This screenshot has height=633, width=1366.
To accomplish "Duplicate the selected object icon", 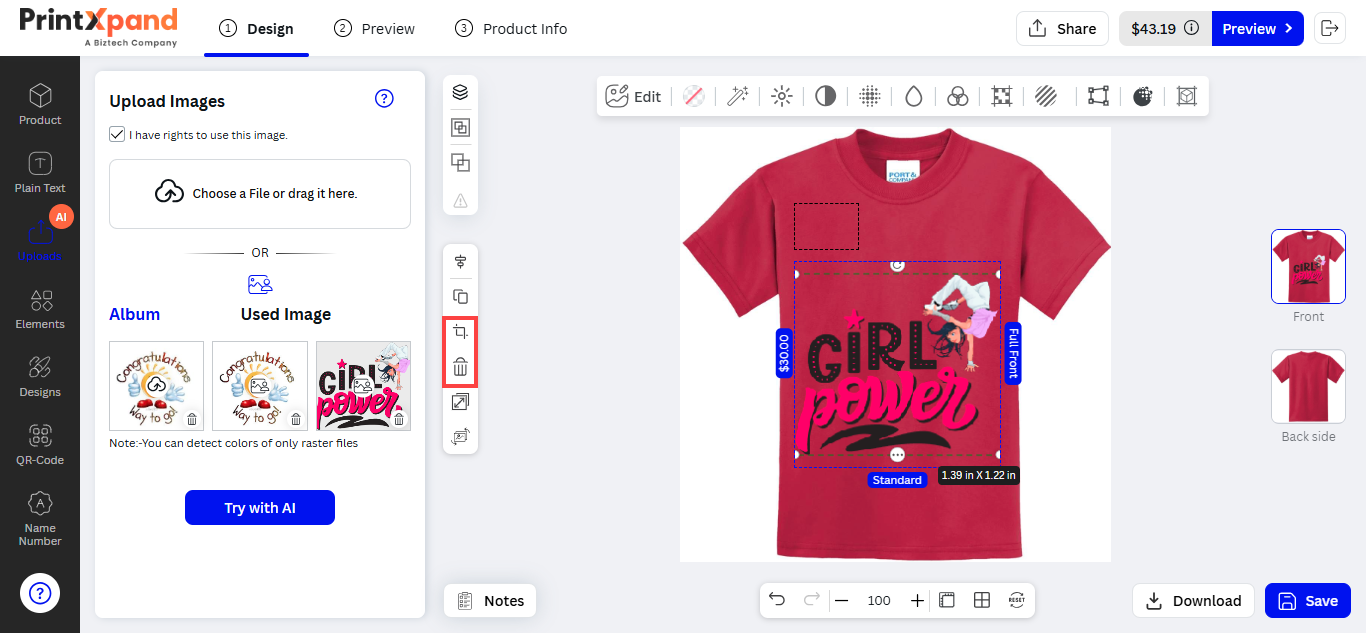I will tap(460, 297).
